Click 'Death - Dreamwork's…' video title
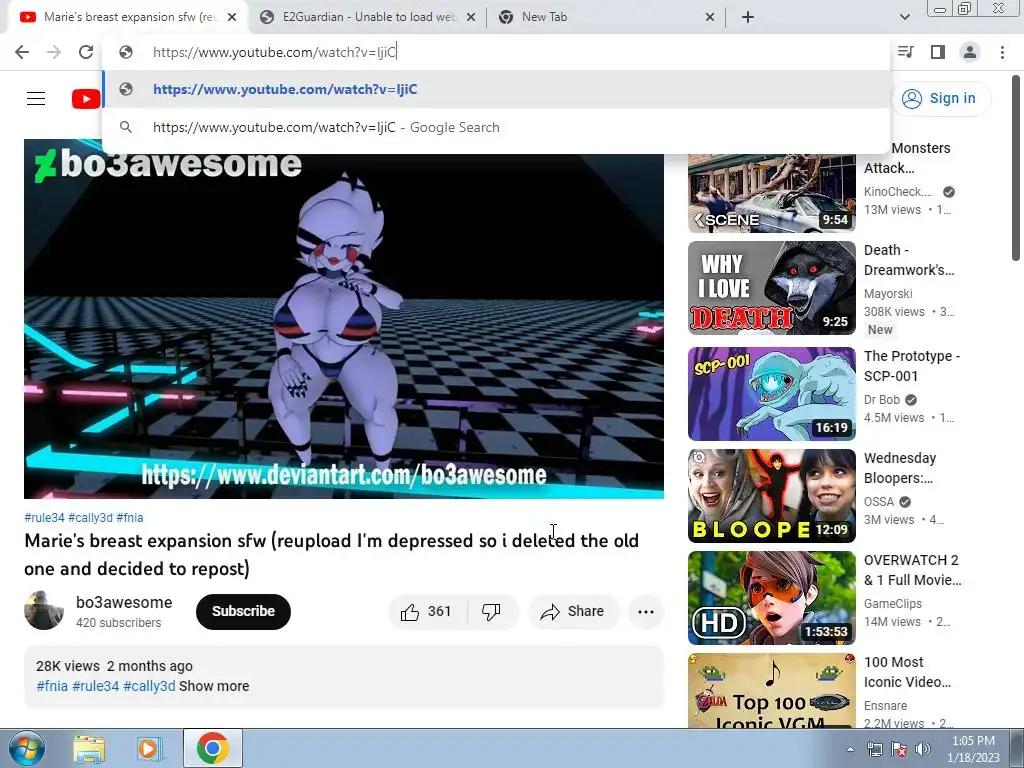The width and height of the screenshot is (1024, 768). [909, 260]
